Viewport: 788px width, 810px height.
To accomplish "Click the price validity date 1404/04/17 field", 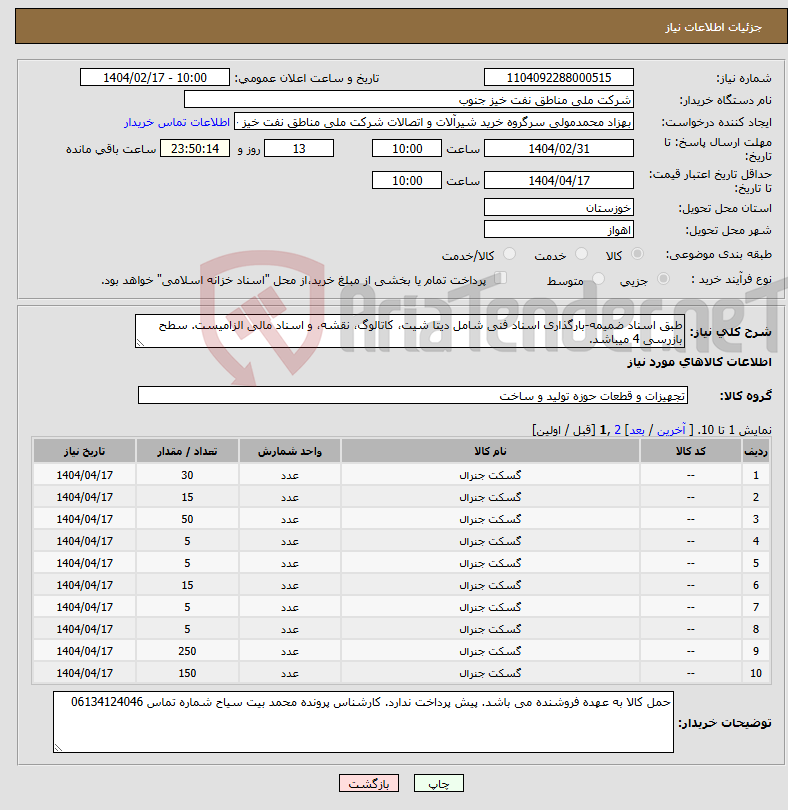I will [559, 180].
